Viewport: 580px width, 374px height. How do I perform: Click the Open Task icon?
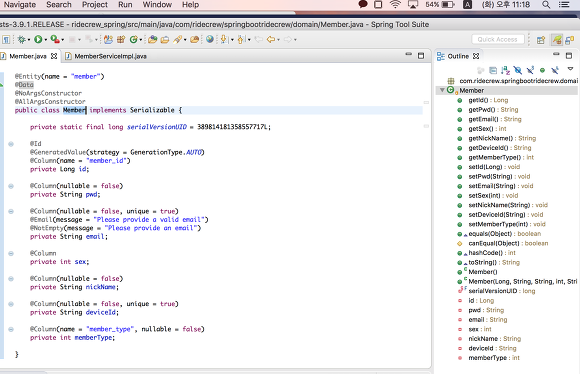pyautogui.click(x=165, y=39)
